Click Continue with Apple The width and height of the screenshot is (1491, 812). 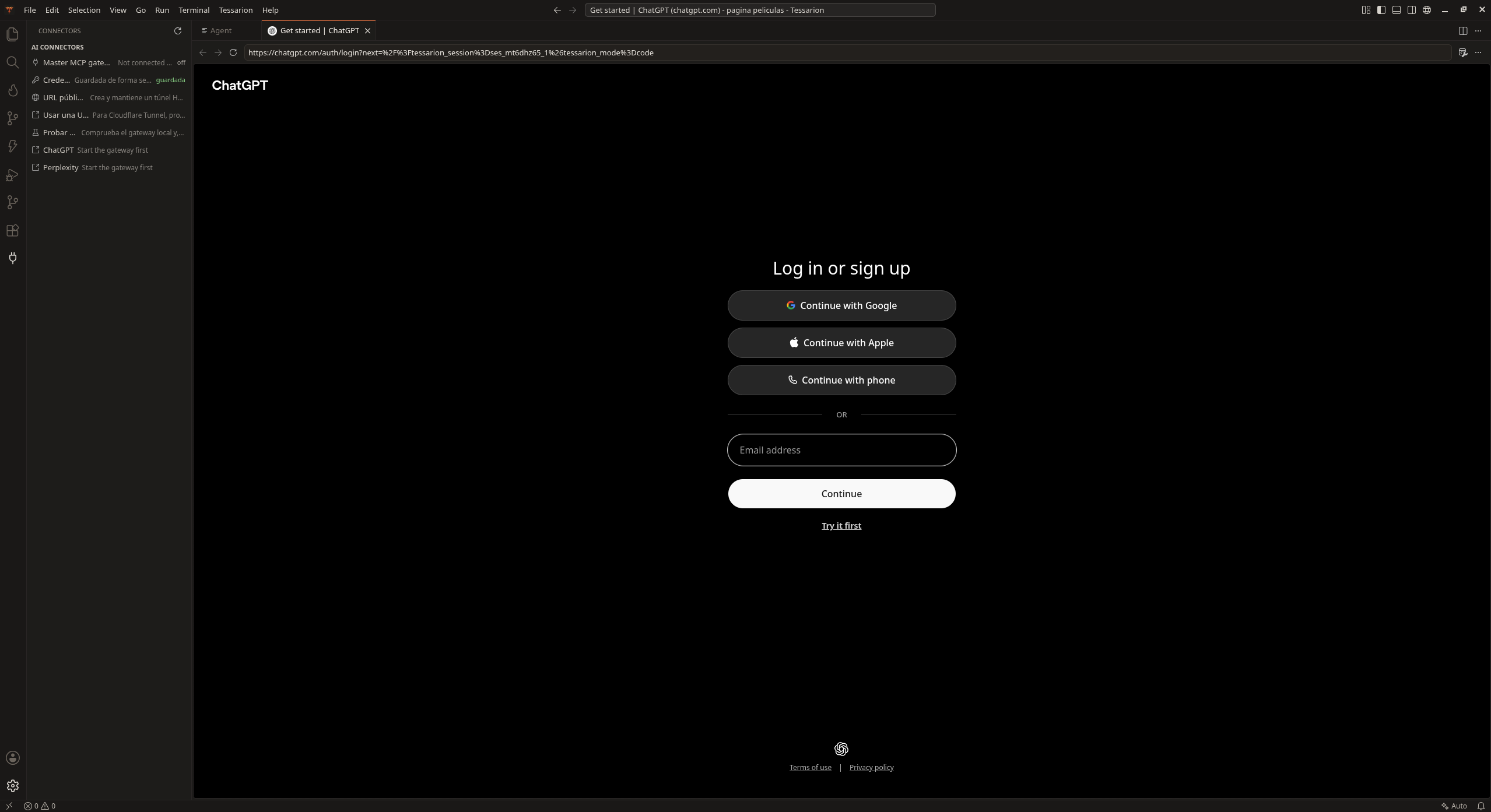click(841, 343)
